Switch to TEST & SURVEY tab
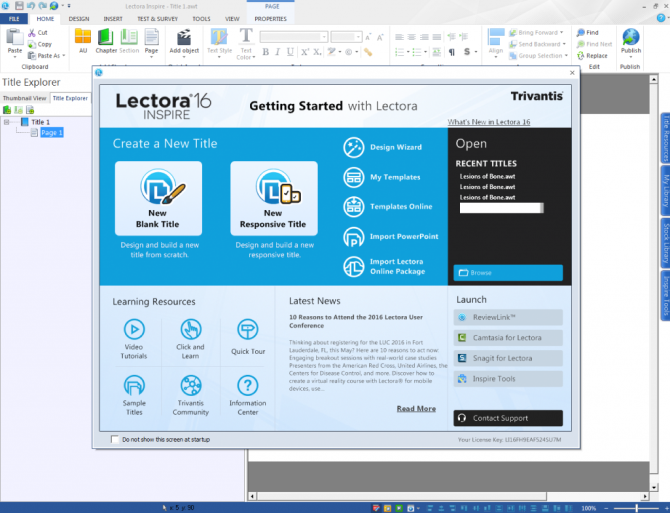This screenshot has width=670, height=513. click(x=157, y=19)
